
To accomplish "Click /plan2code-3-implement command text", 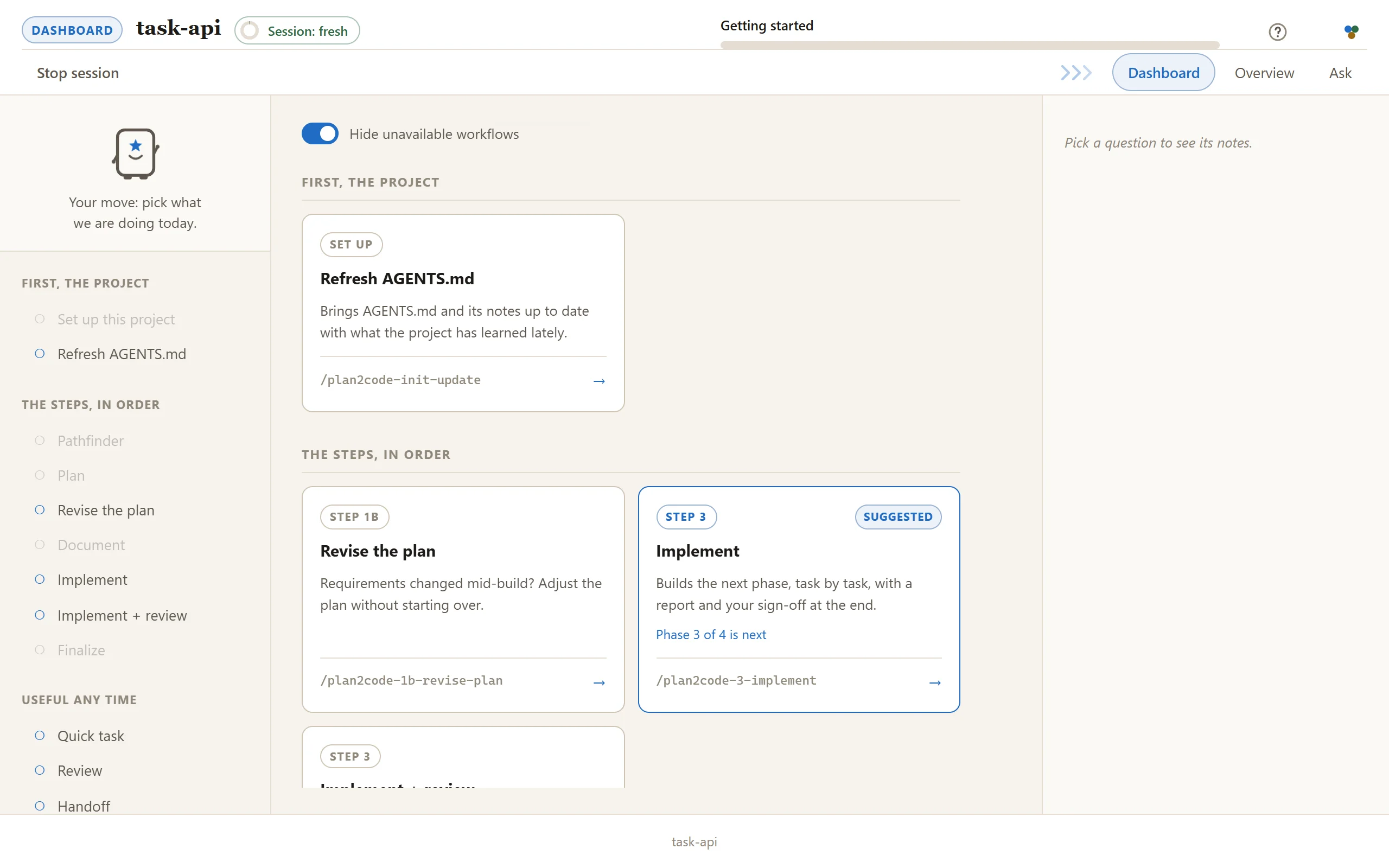I will [736, 681].
